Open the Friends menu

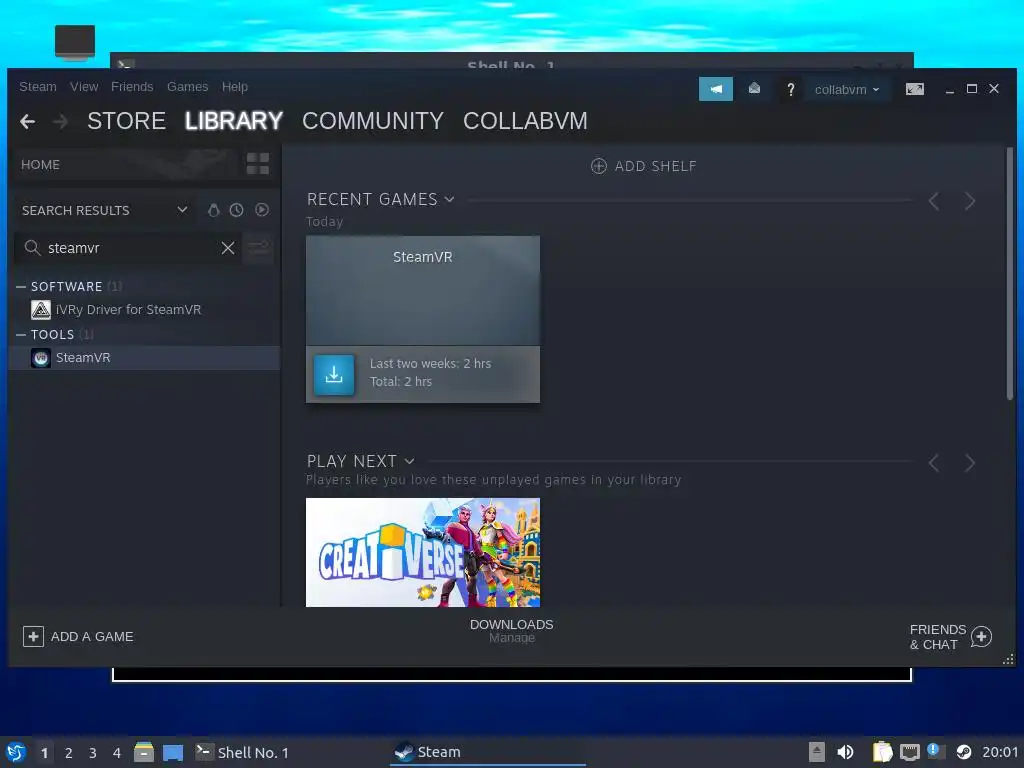pyautogui.click(x=132, y=87)
